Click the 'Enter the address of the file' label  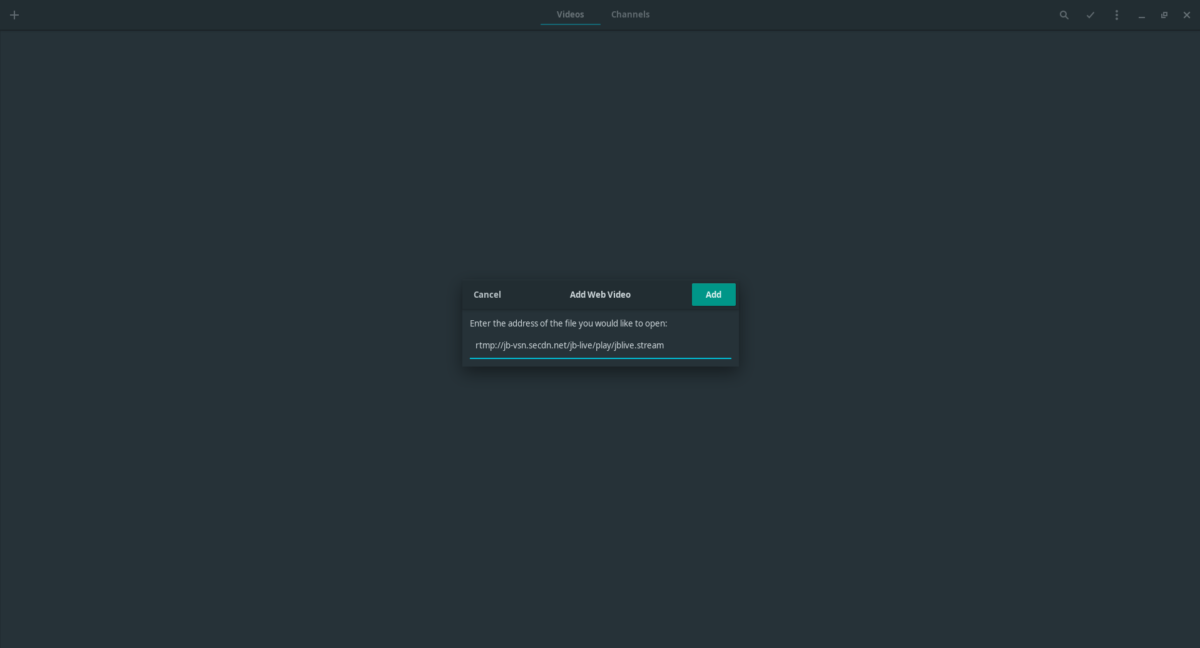coord(568,323)
